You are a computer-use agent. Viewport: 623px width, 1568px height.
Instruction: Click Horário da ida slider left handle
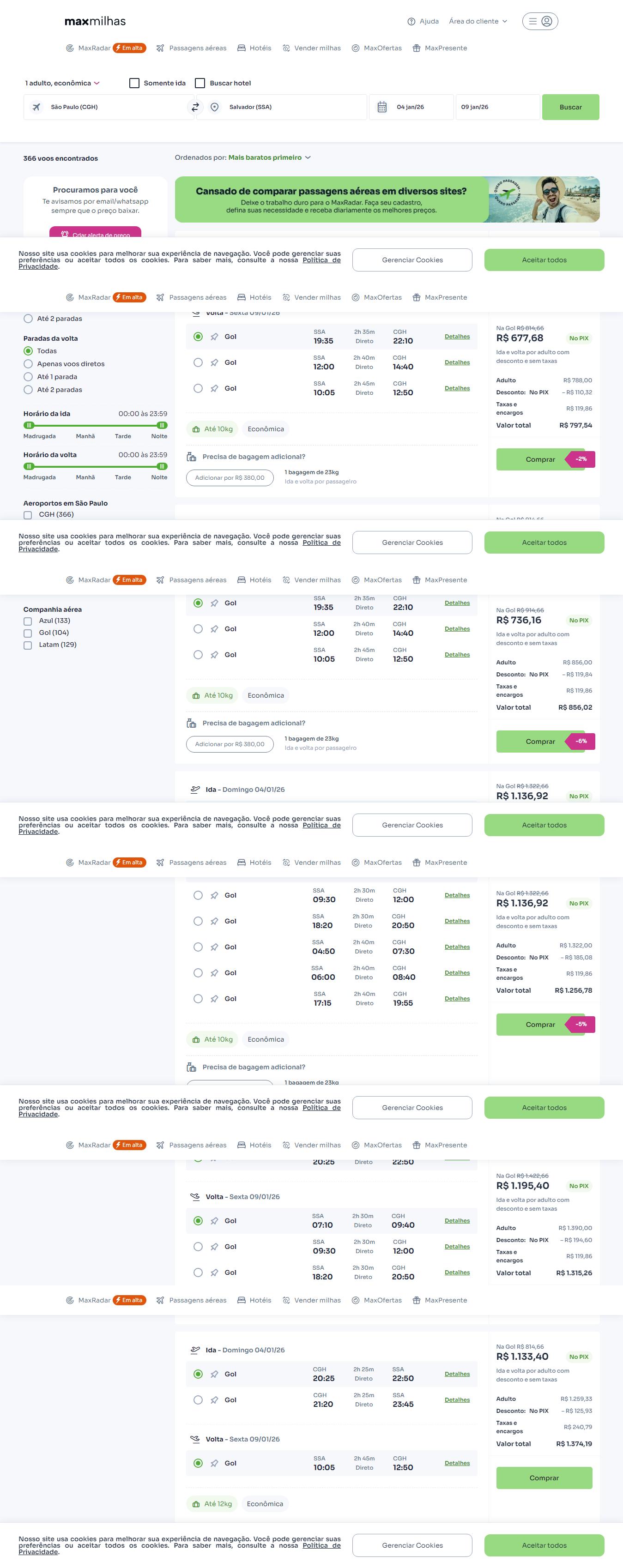pyautogui.click(x=29, y=426)
